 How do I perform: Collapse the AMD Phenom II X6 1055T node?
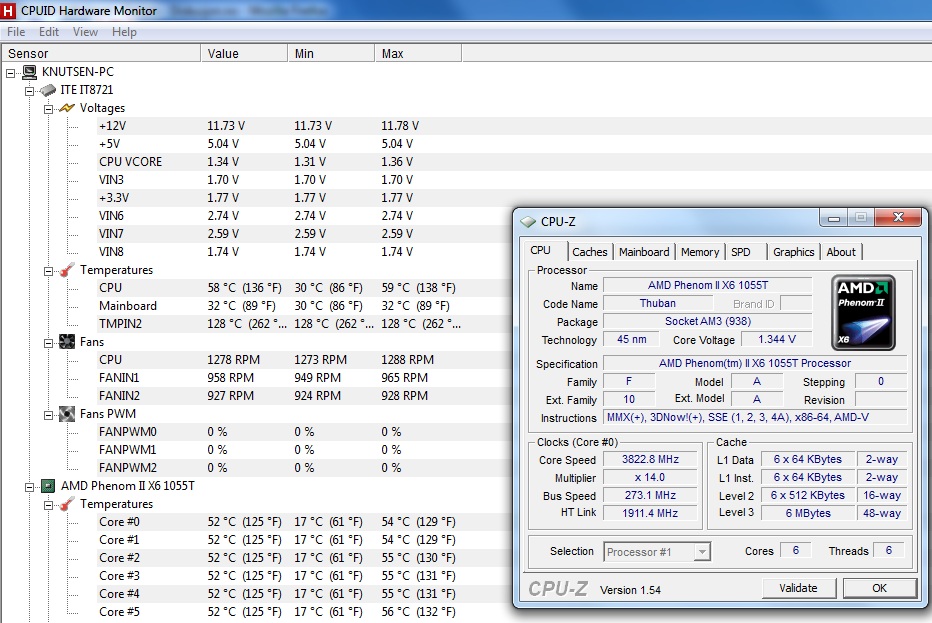[29, 487]
